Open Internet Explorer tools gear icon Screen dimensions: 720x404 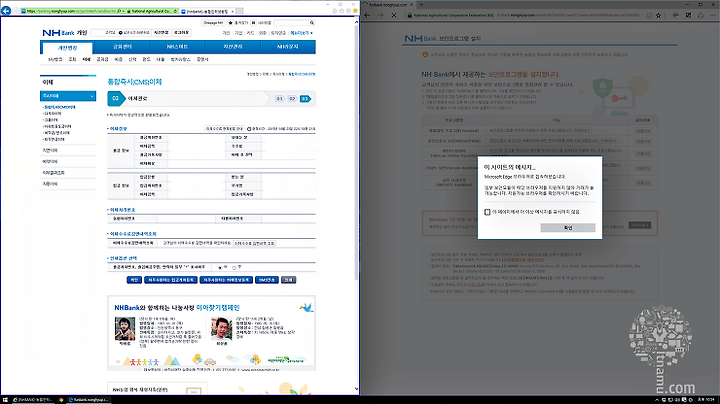coord(349,11)
